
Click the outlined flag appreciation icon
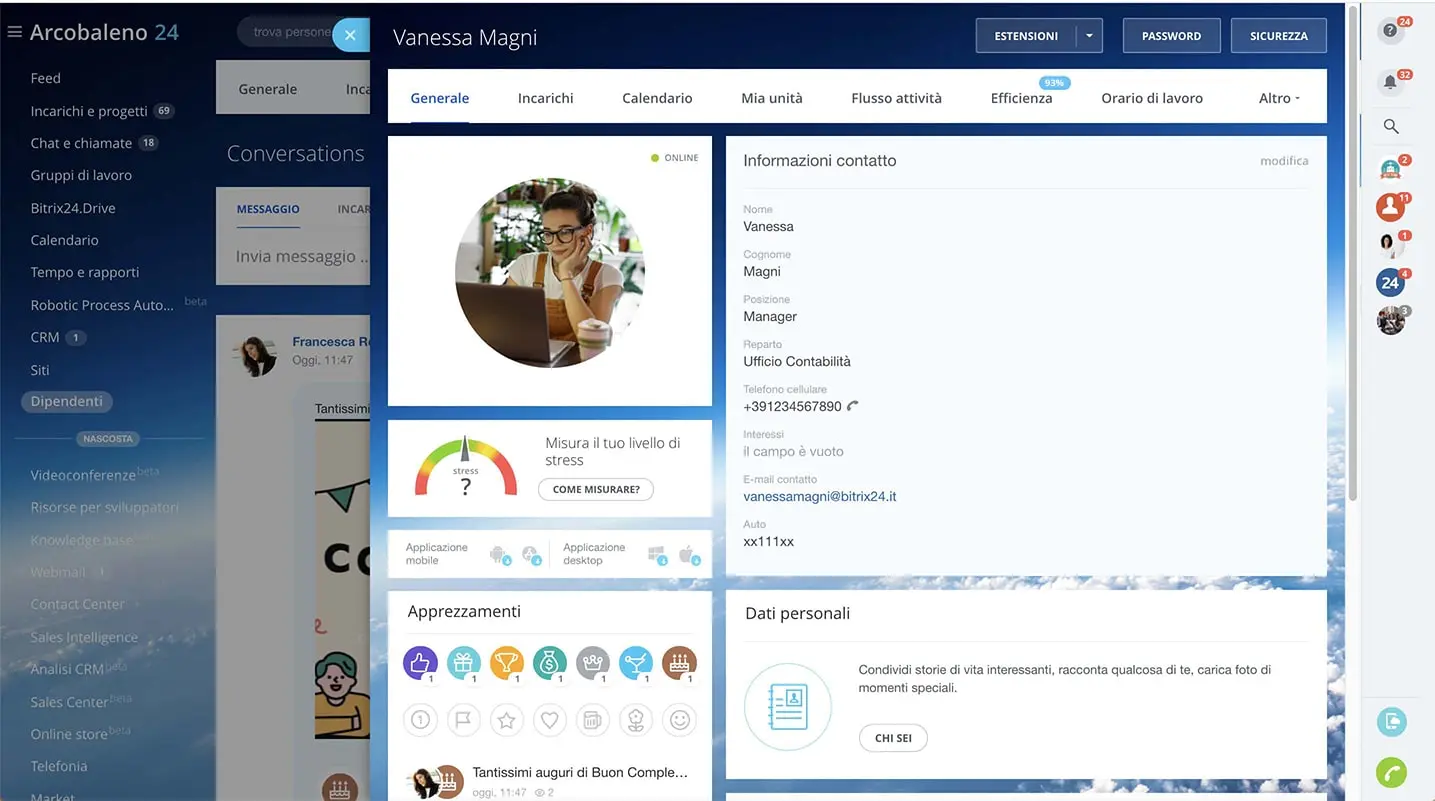pos(463,720)
